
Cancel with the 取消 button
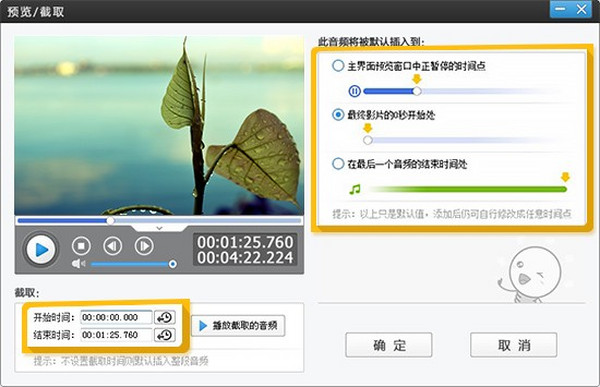514,345
